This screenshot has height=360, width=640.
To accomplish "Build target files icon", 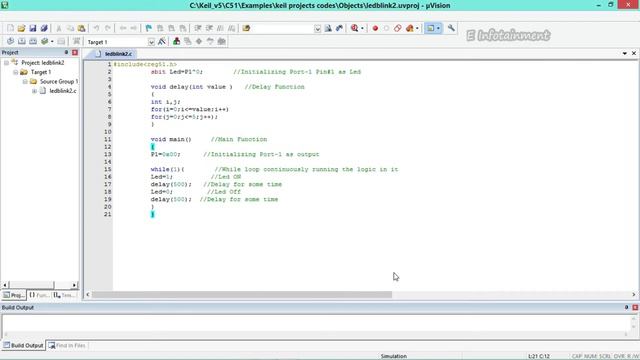I will [x=22, y=41].
